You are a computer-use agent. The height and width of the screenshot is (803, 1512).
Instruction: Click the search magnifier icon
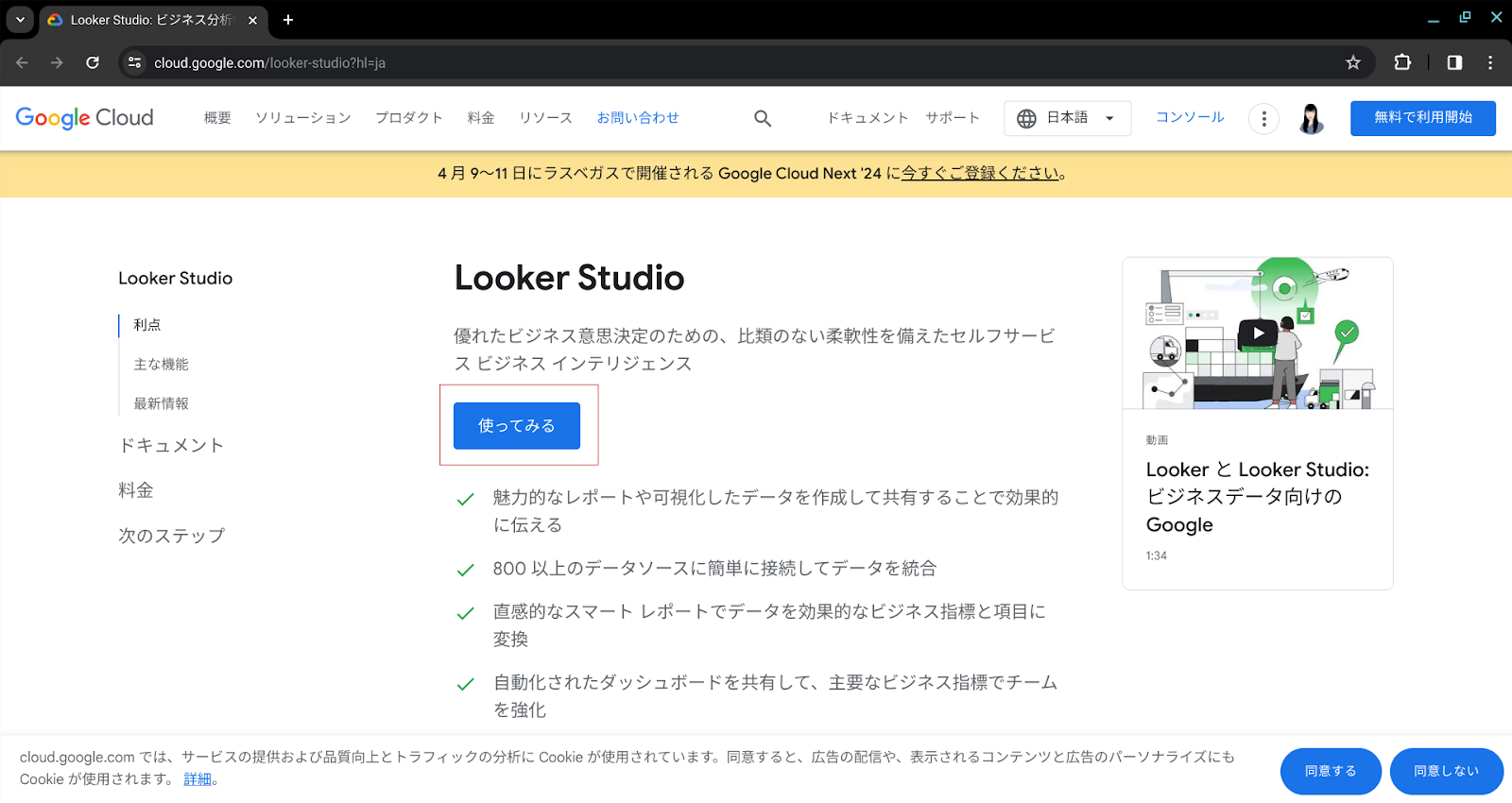[763, 118]
